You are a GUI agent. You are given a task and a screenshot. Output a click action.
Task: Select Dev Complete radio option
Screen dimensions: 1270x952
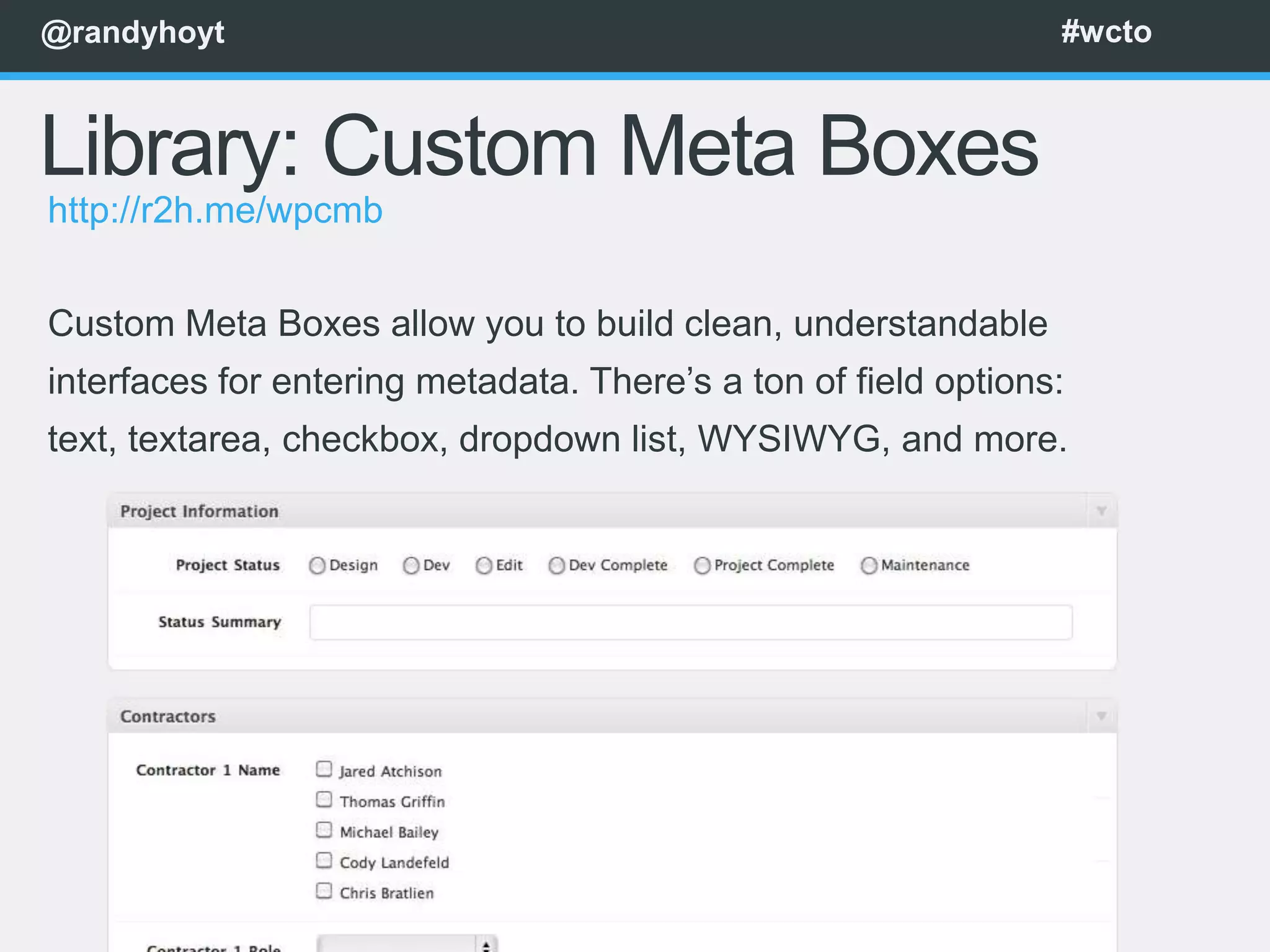click(557, 565)
